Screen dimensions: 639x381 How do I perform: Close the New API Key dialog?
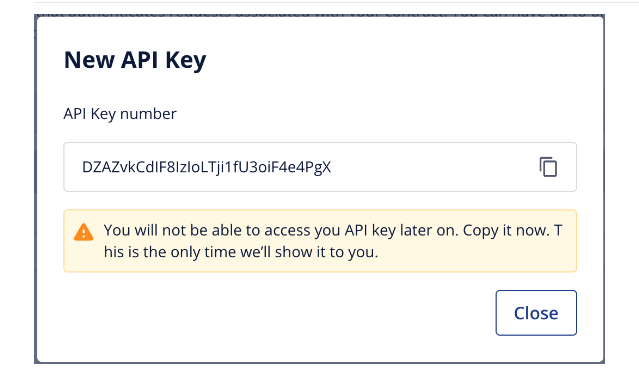(536, 313)
